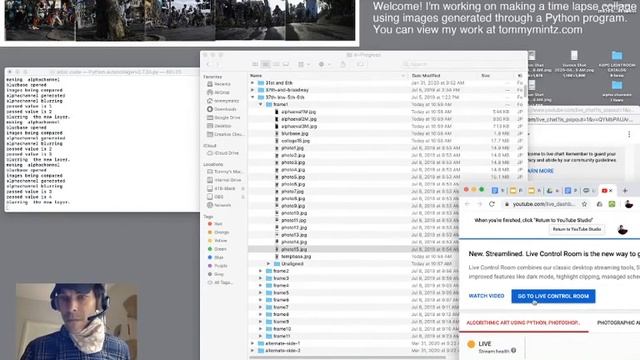Expand the frame5 folder
The image size is (640, 360).
click(260, 293)
